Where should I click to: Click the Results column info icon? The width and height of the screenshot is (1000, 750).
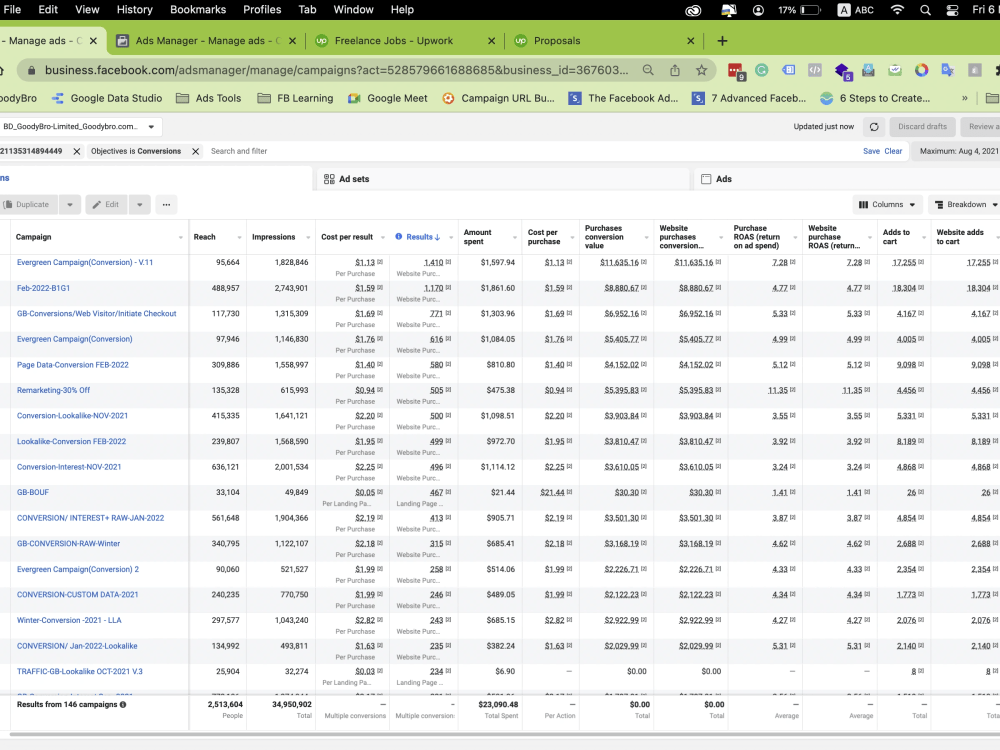pos(399,237)
